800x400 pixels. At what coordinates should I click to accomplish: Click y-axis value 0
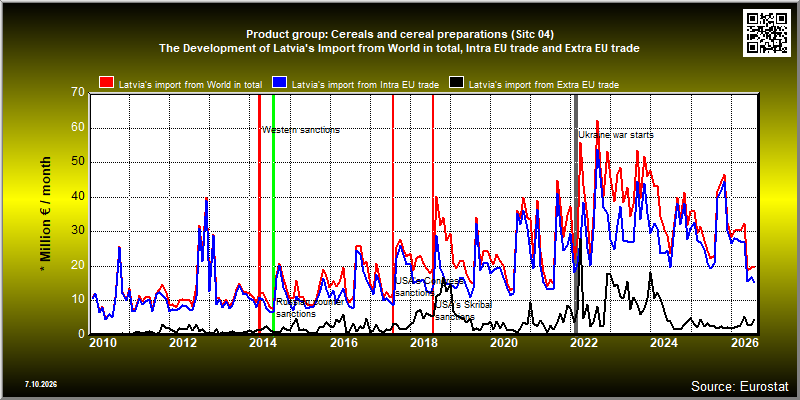[81, 334]
